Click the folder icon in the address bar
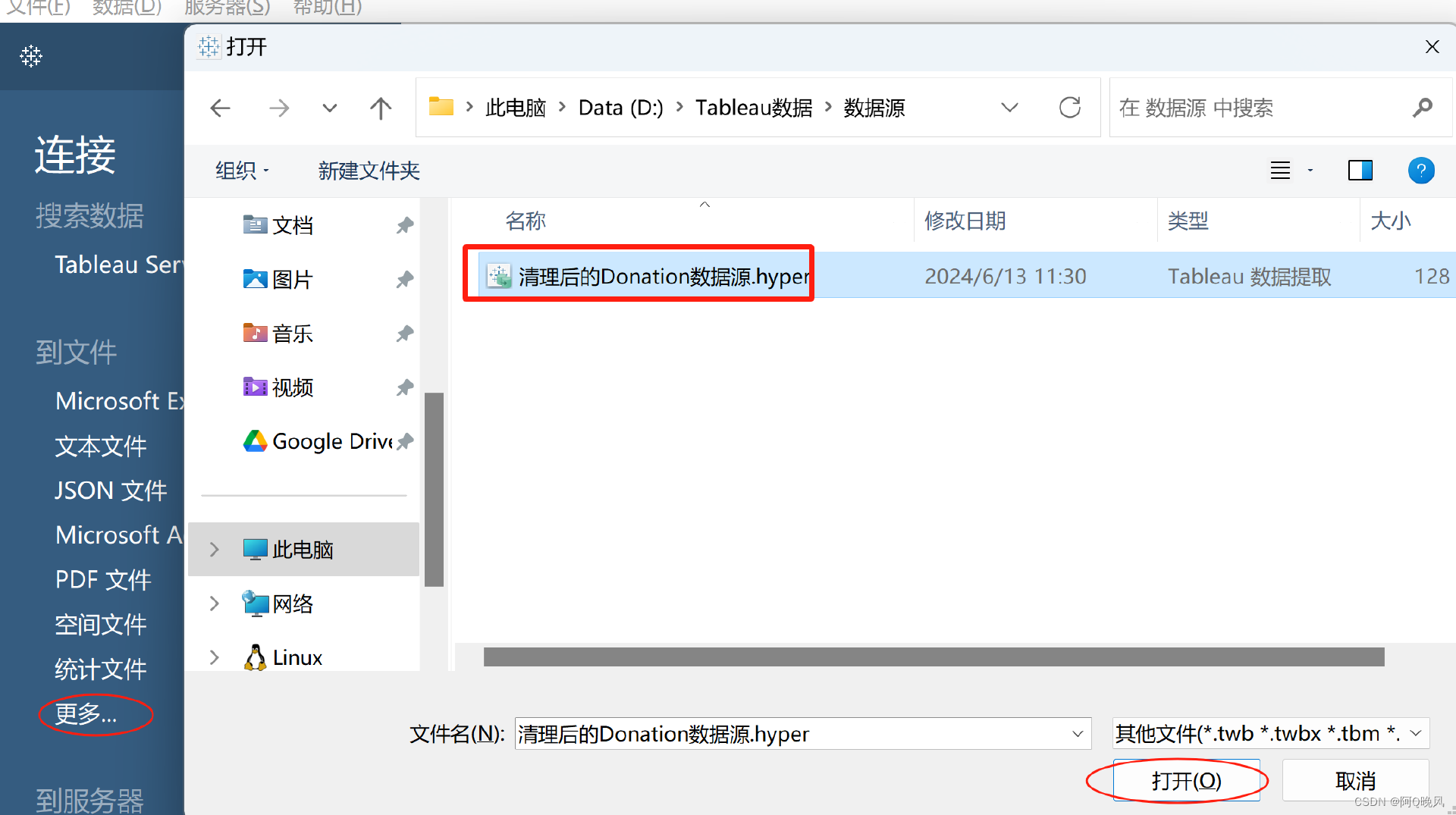The image size is (1456, 815). (x=441, y=106)
